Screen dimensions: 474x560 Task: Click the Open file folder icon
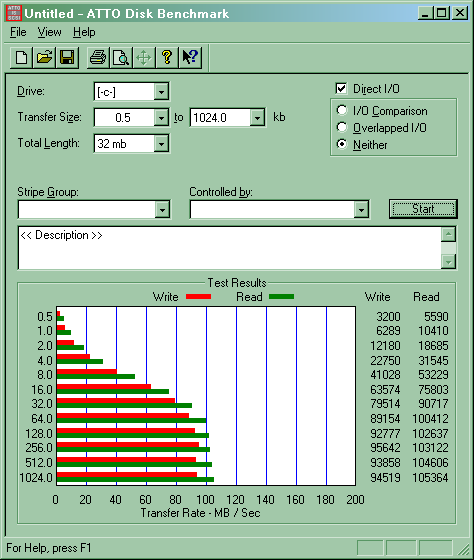[x=44, y=58]
